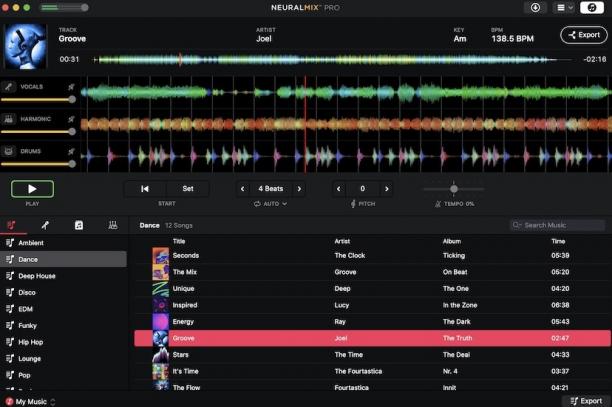Adjust the Harmonic volume slider
Image resolution: width=612 pixels, height=407 pixels.
38,132
